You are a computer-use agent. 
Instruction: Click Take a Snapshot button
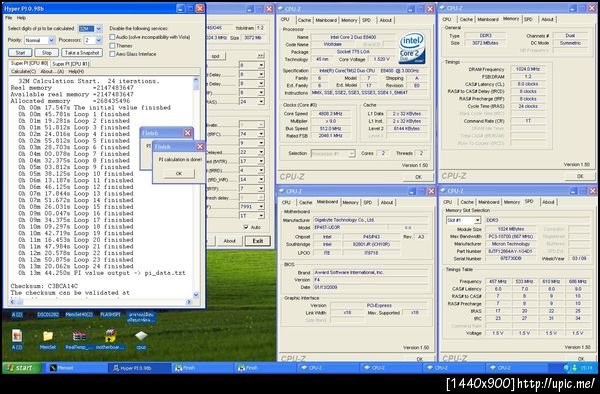tap(82, 53)
